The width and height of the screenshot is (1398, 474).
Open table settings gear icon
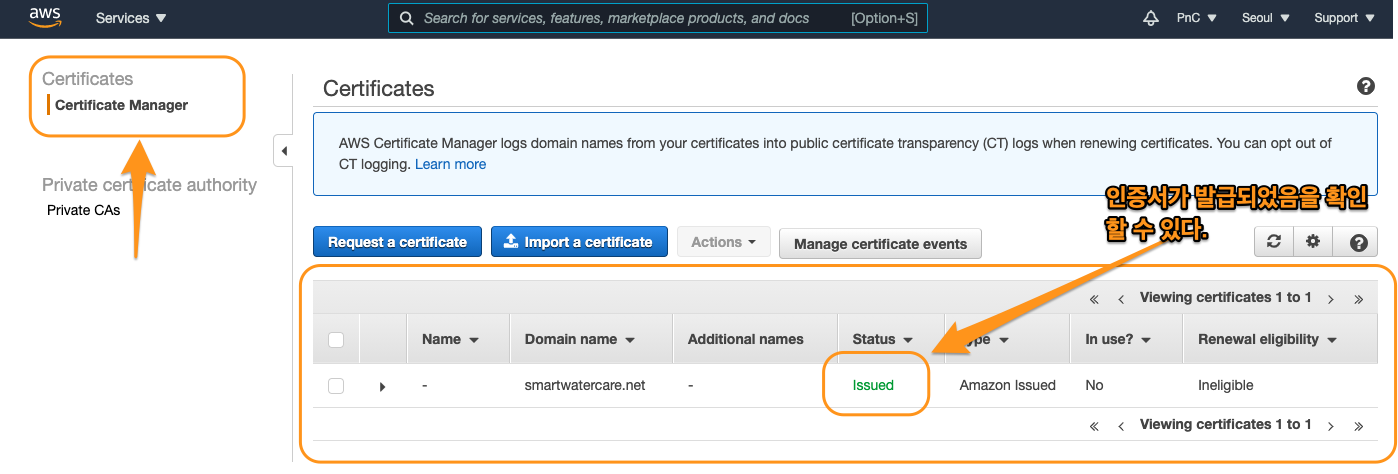point(1313,242)
